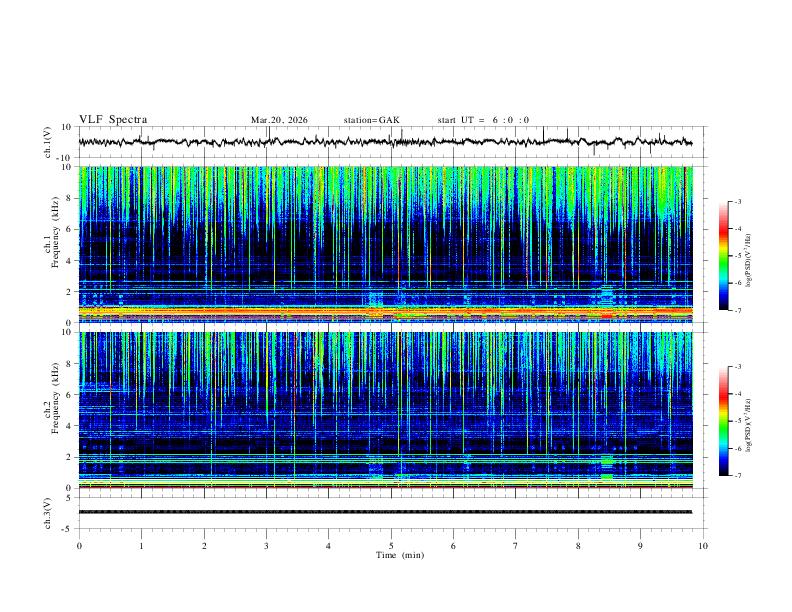Click the '5' tick on Time axis
Screen dimensions: 792x612
coord(391,546)
